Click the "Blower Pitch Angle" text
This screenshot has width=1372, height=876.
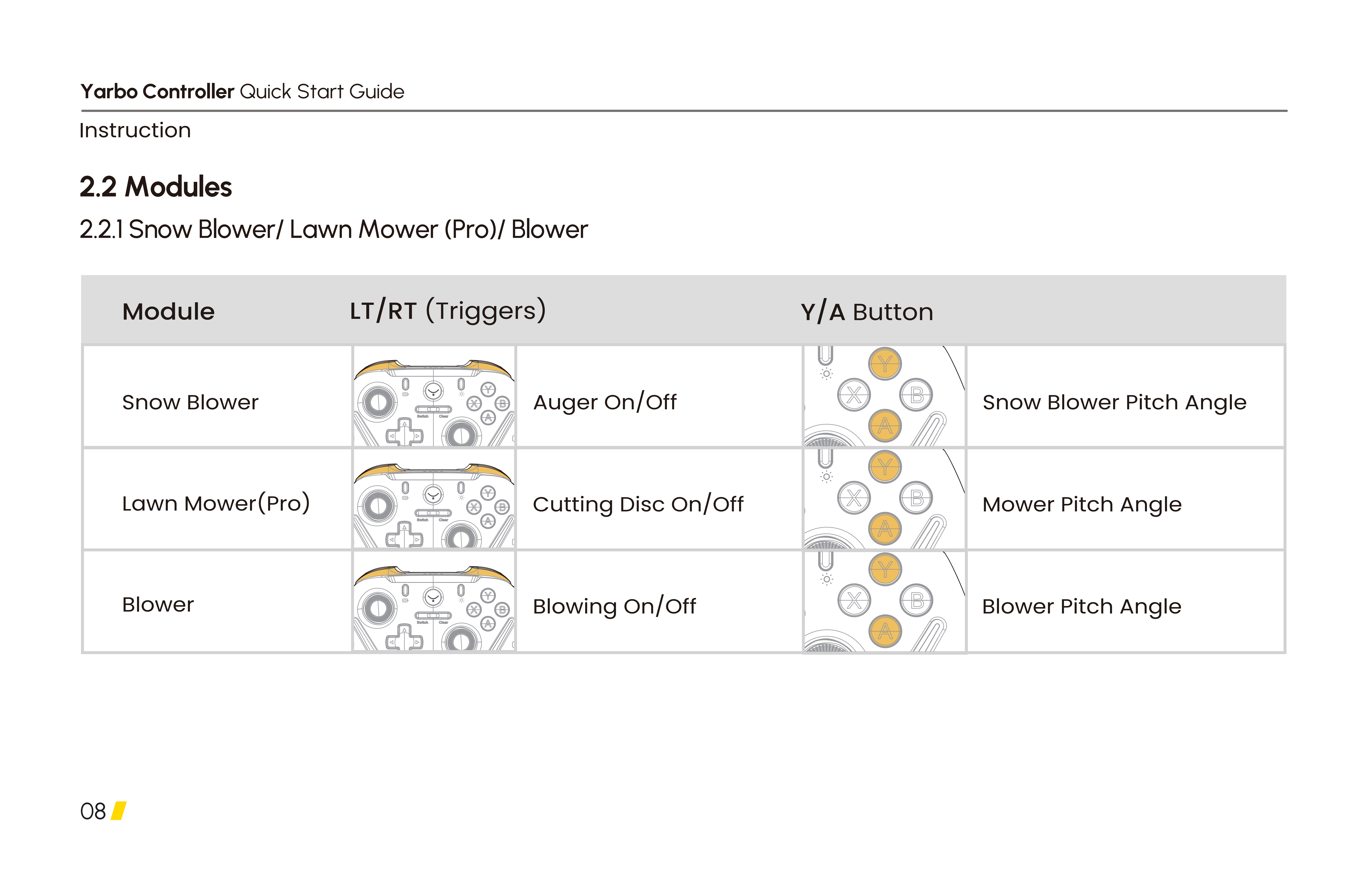(x=1081, y=607)
